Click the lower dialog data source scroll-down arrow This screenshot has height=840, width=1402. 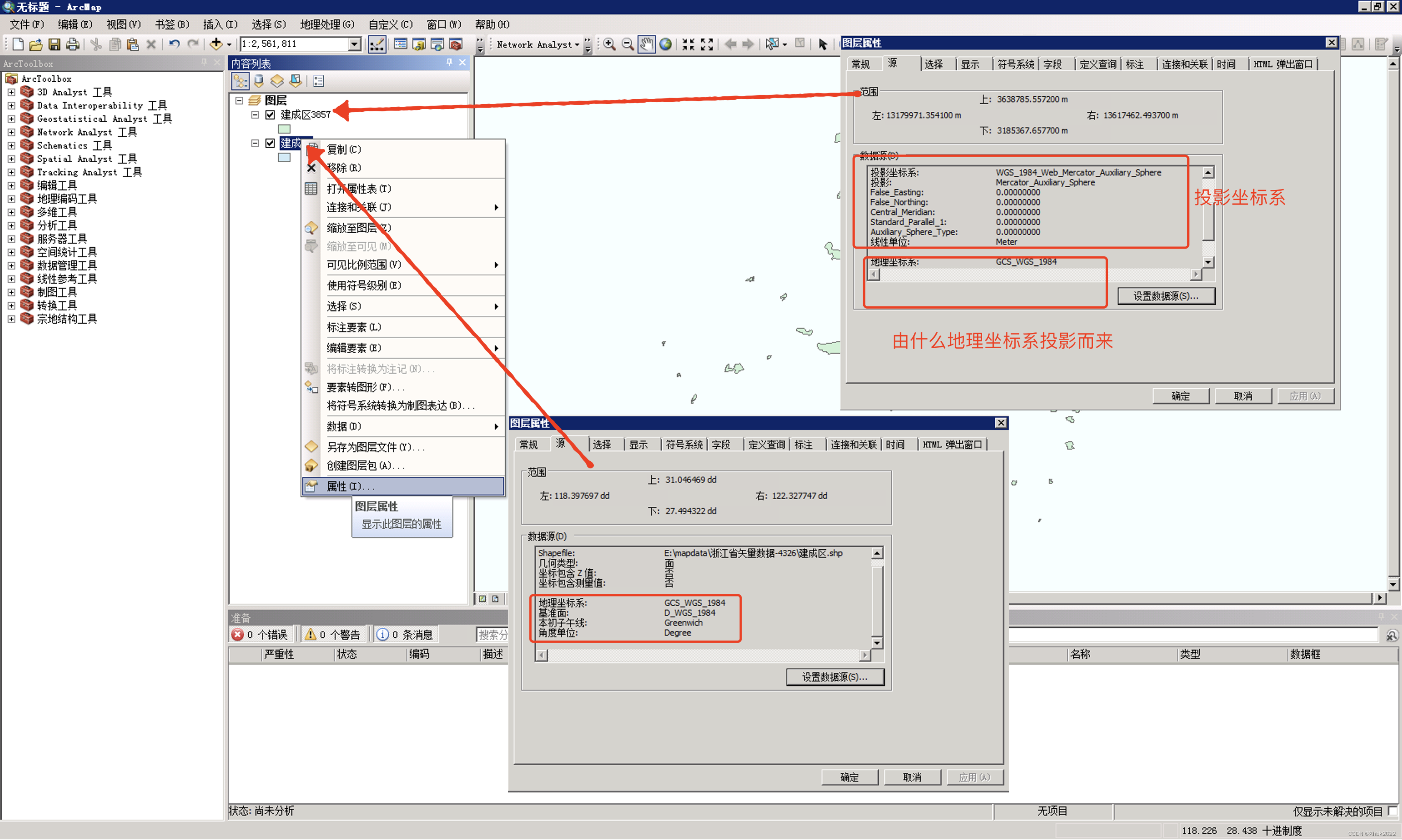coord(877,643)
